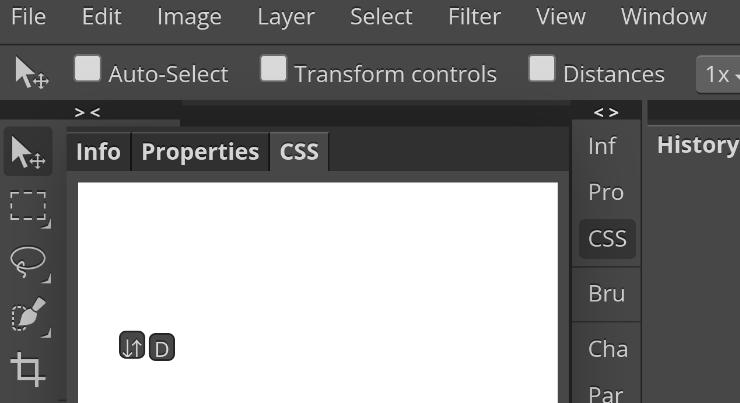The image size is (740, 403).
Task: Select the Object Selection tool
Action: click(28, 316)
